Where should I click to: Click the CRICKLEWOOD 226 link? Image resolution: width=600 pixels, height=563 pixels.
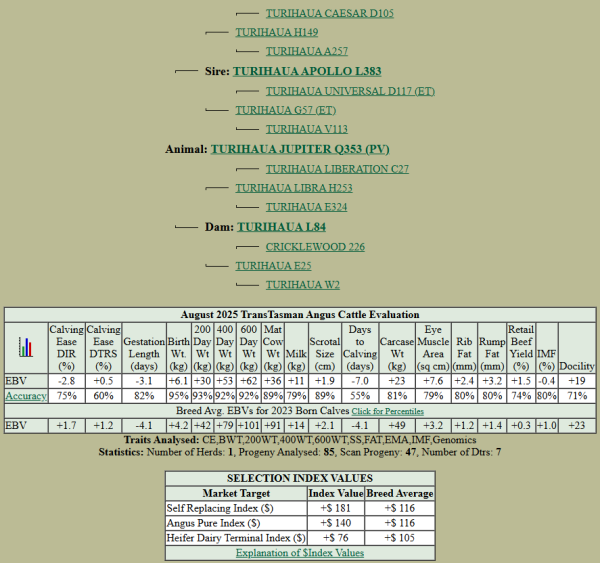click(315, 247)
